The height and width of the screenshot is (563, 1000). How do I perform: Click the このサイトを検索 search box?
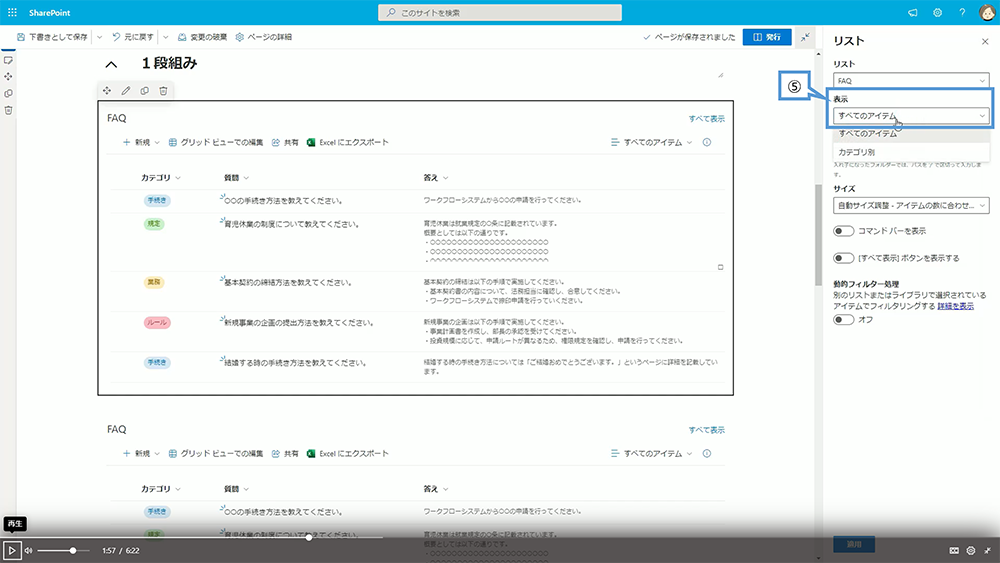[499, 13]
